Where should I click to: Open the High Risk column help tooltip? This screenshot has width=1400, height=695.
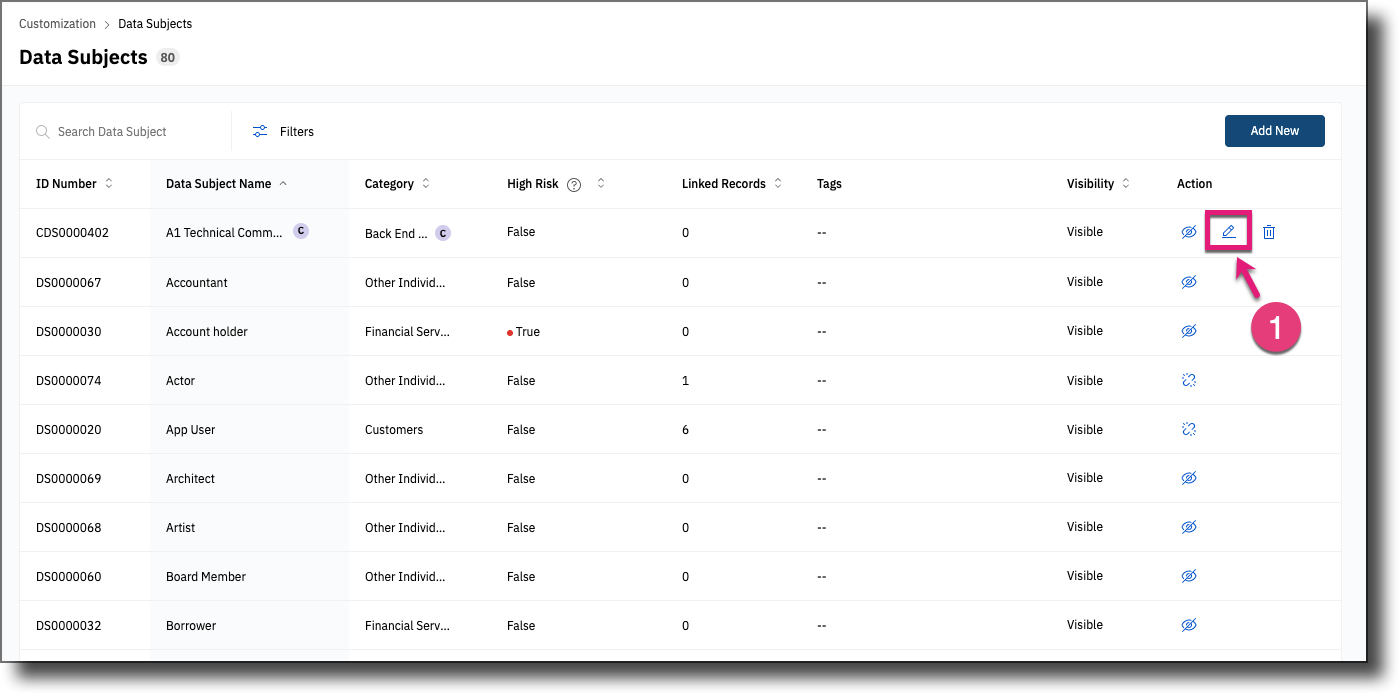[x=573, y=184]
